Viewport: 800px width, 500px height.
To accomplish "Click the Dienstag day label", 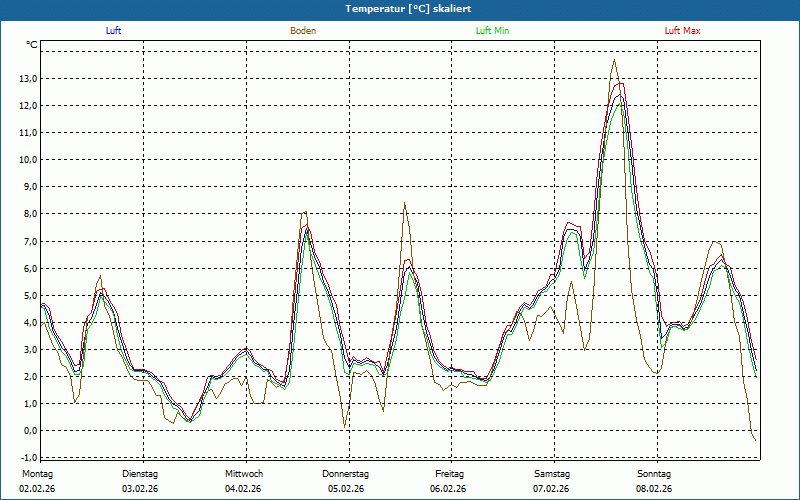I will click(140, 474).
